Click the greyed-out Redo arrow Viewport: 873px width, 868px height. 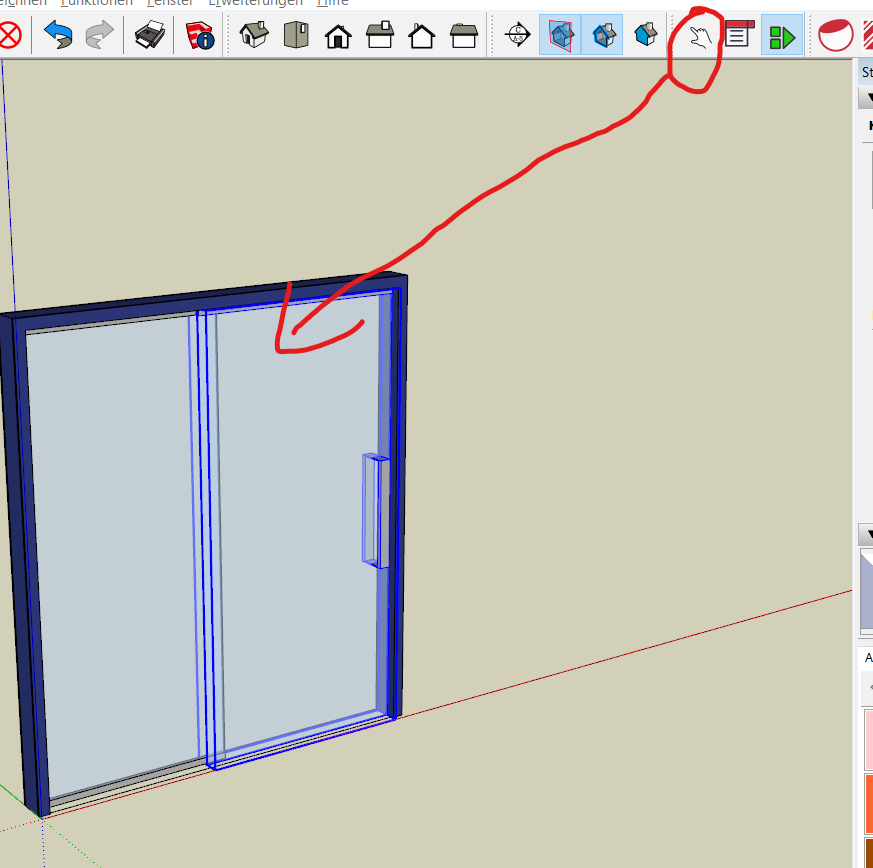coord(99,37)
